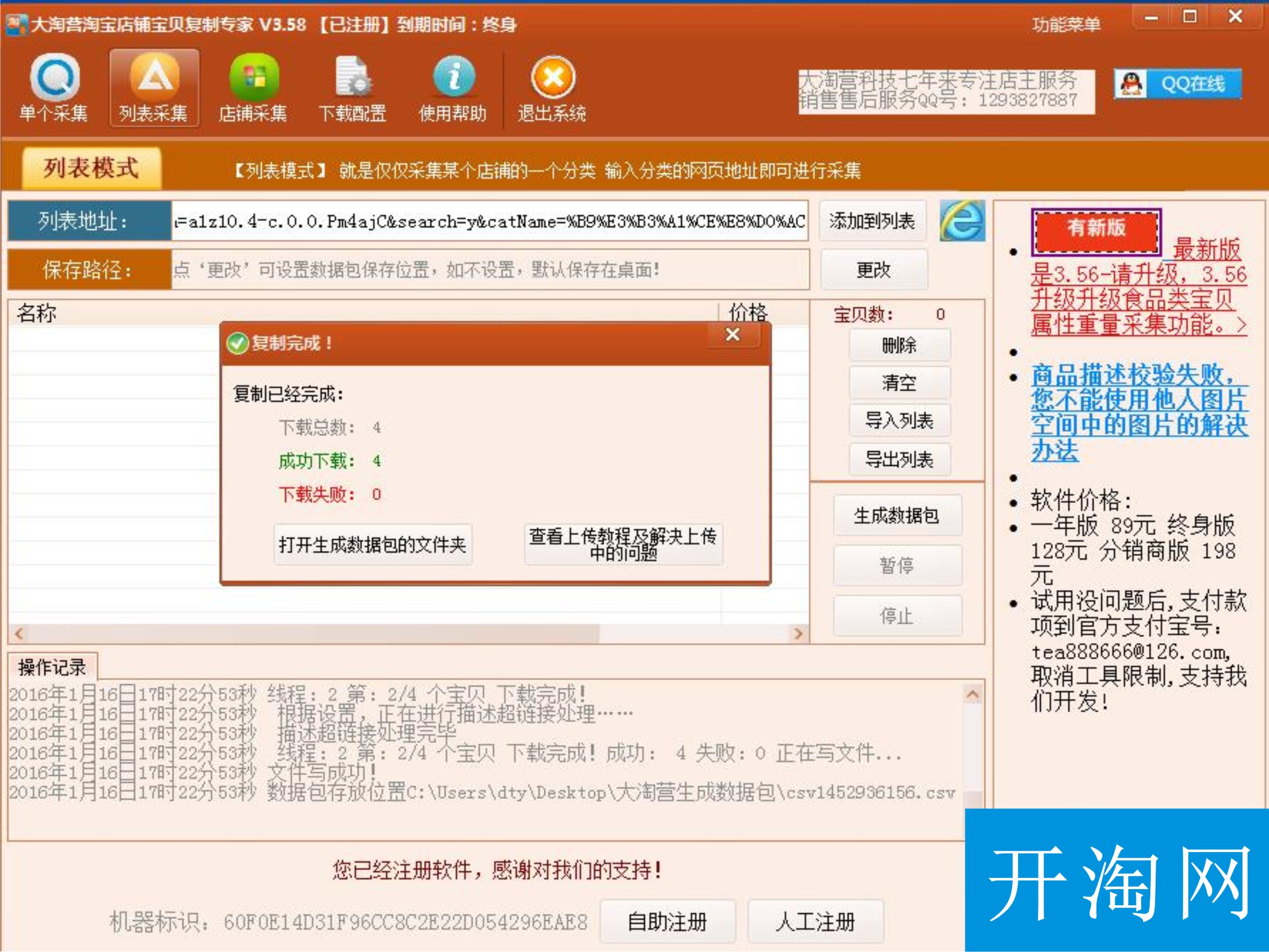1269x952 pixels.
Task: Click the 价格 column header
Action: pyautogui.click(x=764, y=313)
